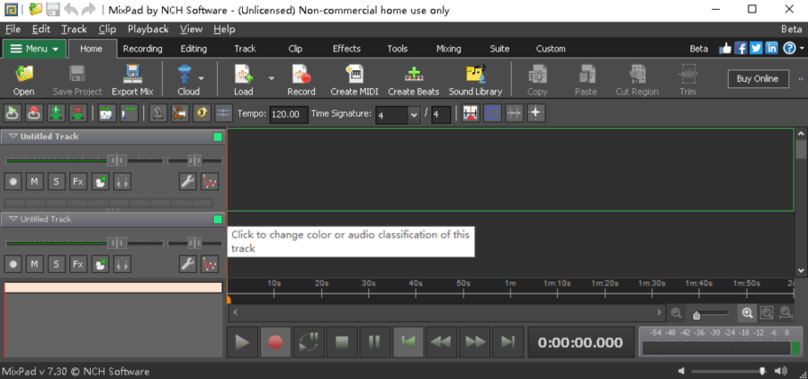Click the wrench settings on second track
Image resolution: width=808 pixels, height=379 pixels.
[188, 264]
